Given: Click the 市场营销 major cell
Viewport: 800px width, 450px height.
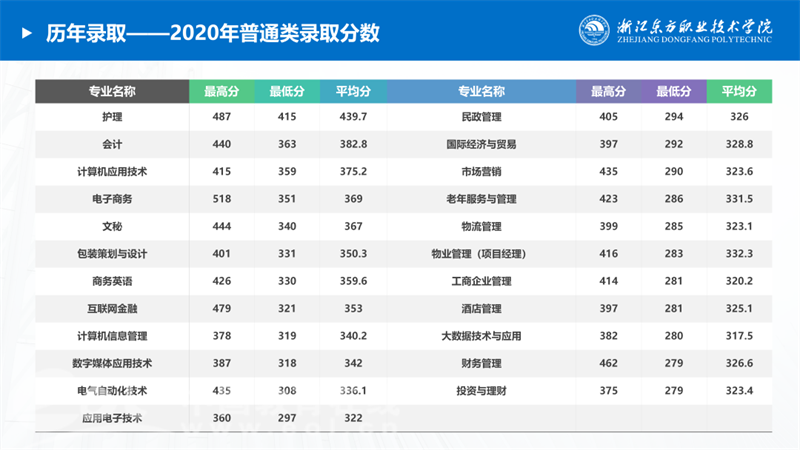Looking at the screenshot, I should pos(482,172).
